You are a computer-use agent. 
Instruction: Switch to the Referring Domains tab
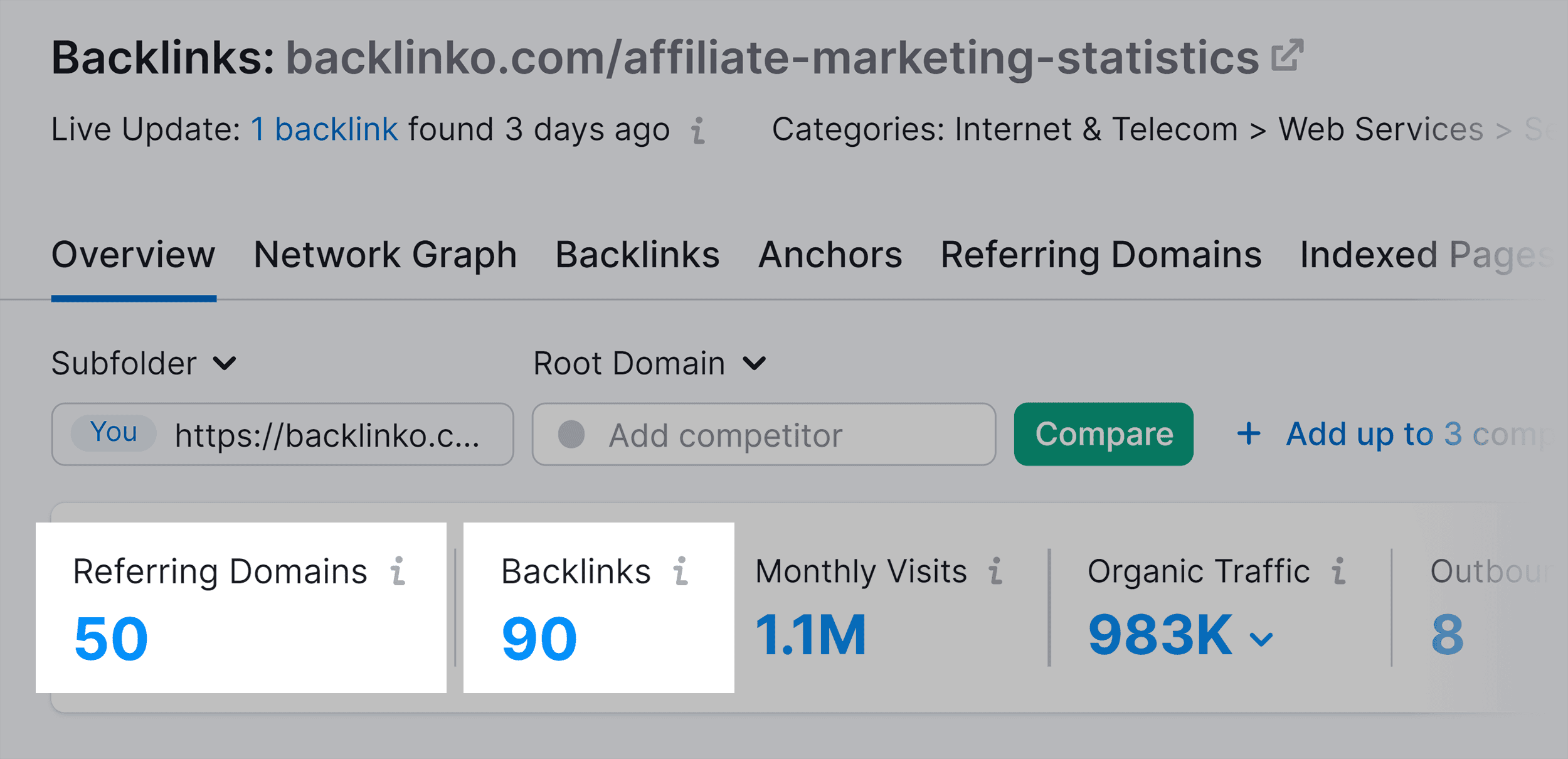[x=1101, y=255]
